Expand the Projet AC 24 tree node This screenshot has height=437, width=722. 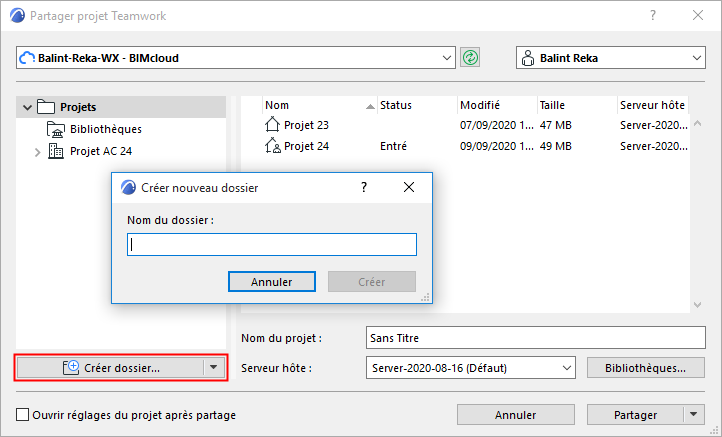[x=37, y=151]
